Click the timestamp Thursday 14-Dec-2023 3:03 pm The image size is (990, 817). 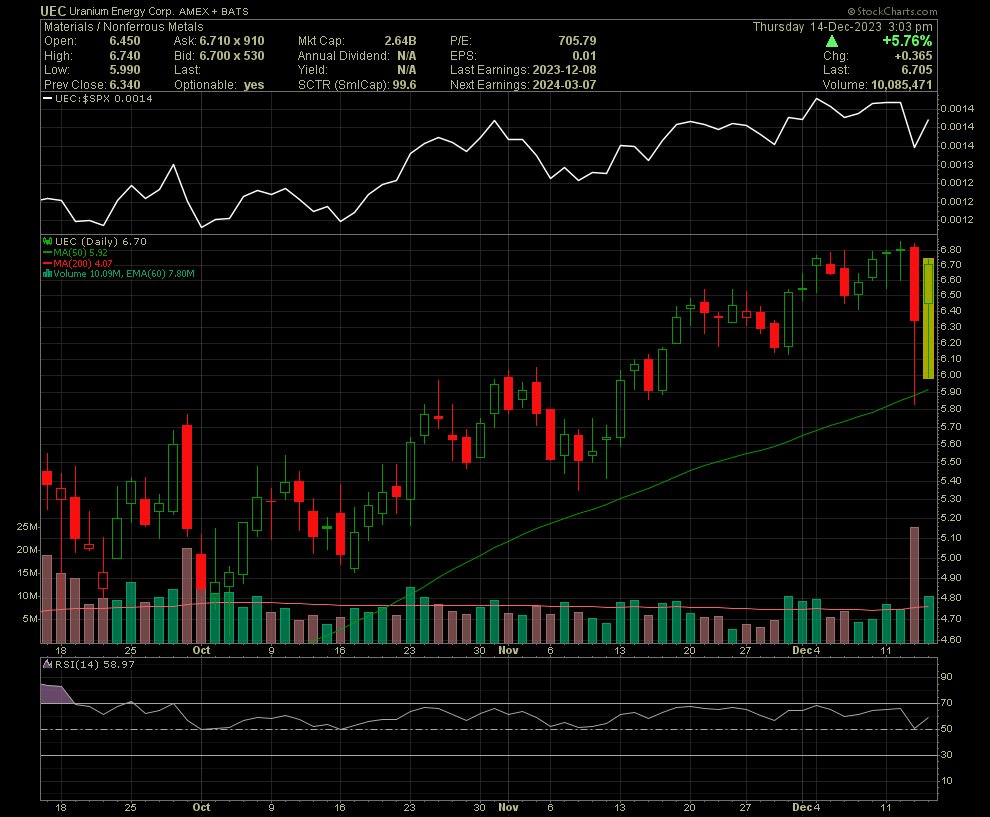click(842, 27)
